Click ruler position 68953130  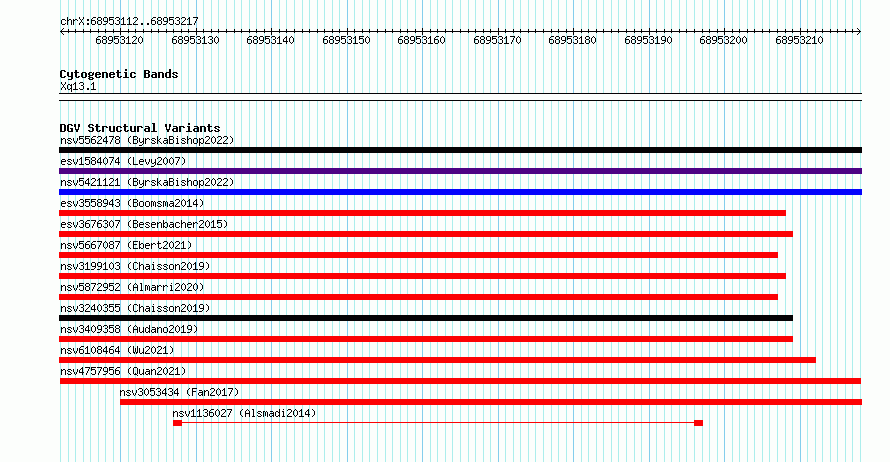tap(195, 40)
